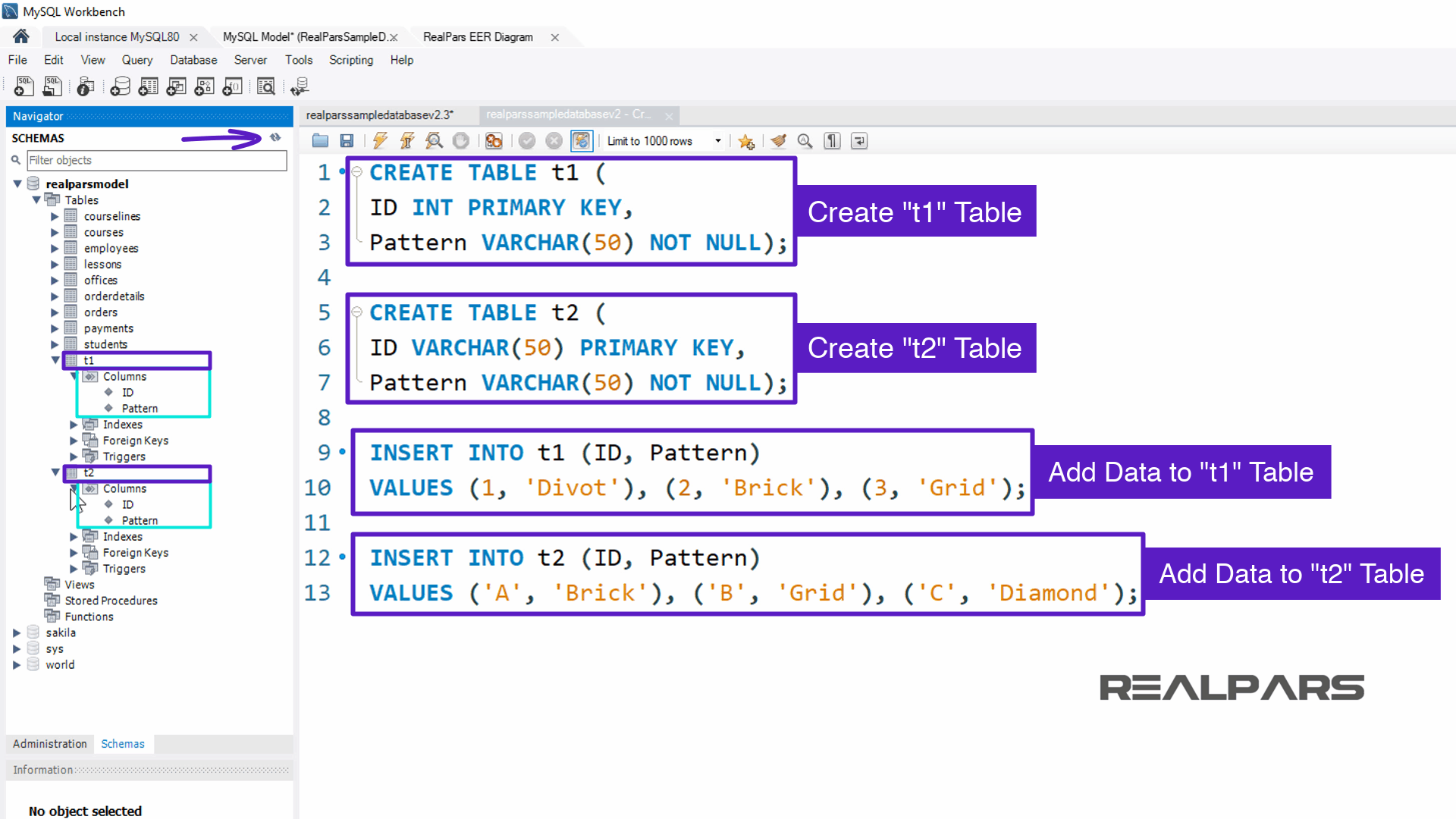The width and height of the screenshot is (1456, 819).
Task: Switch to Local instance MySQL80 tab
Action: [117, 36]
